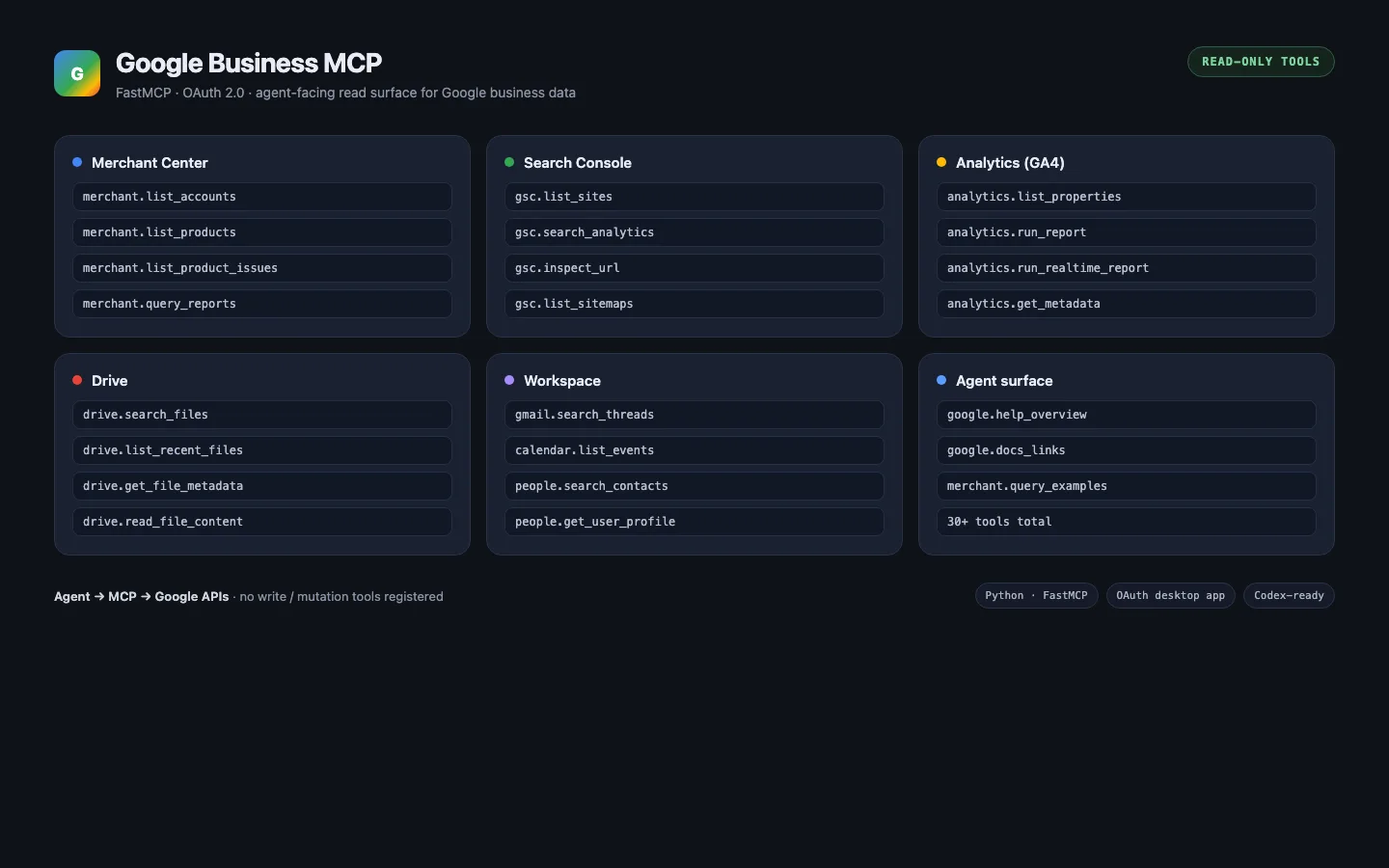
Task: Select drive.search_files tool
Action: coord(262,415)
